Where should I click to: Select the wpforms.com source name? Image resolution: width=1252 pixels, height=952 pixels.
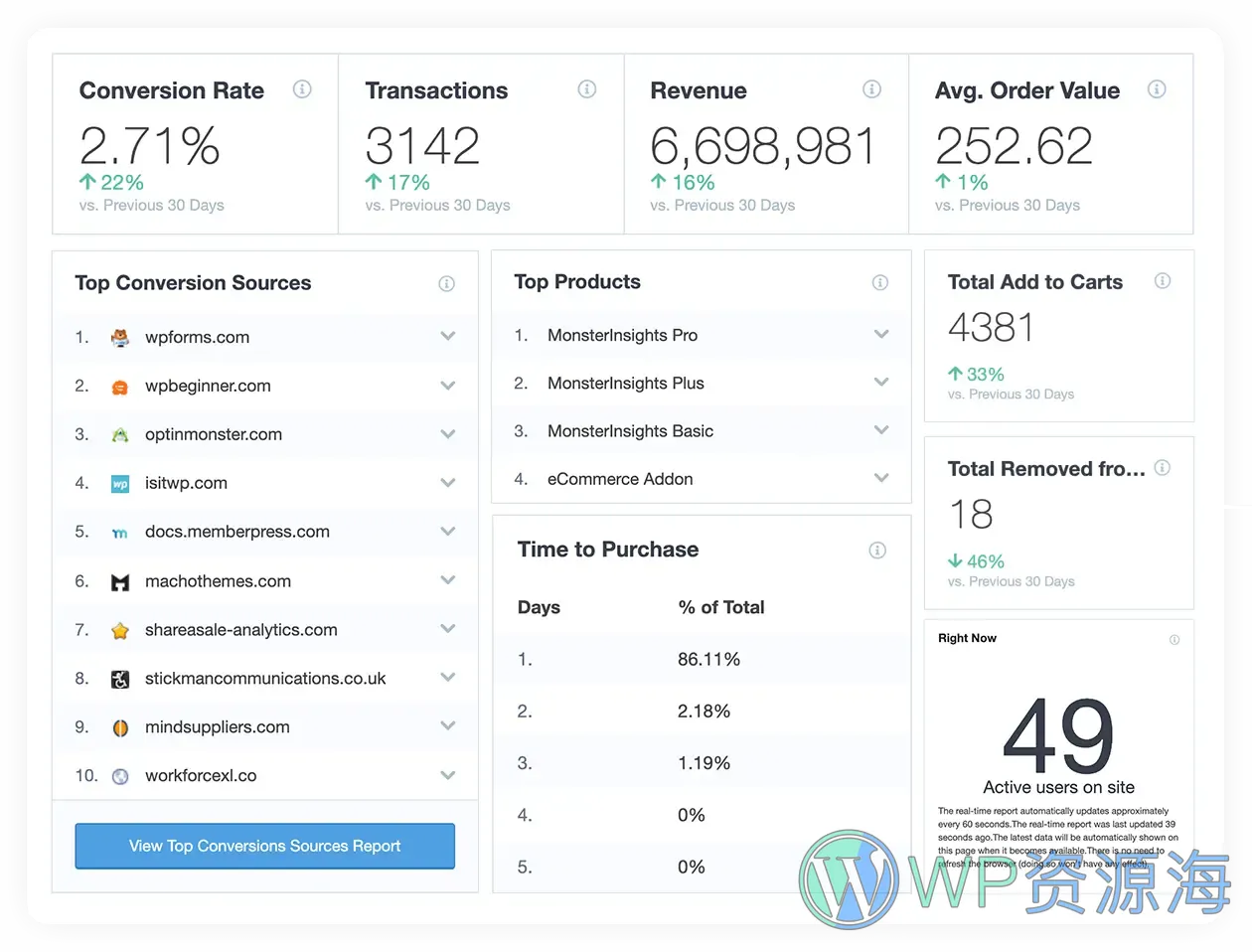tap(197, 337)
